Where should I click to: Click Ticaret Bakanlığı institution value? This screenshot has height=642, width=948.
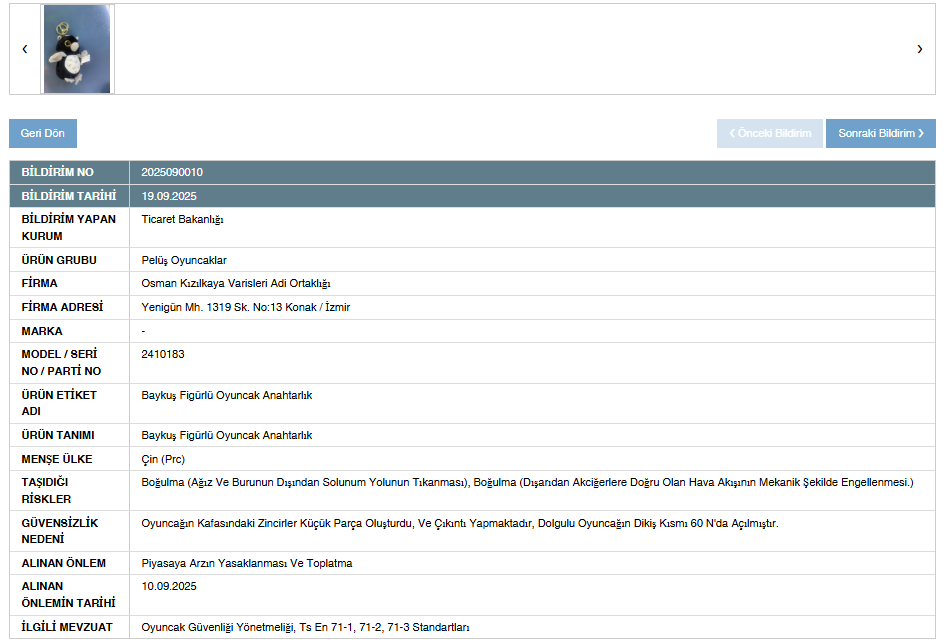pyautogui.click(x=182, y=220)
